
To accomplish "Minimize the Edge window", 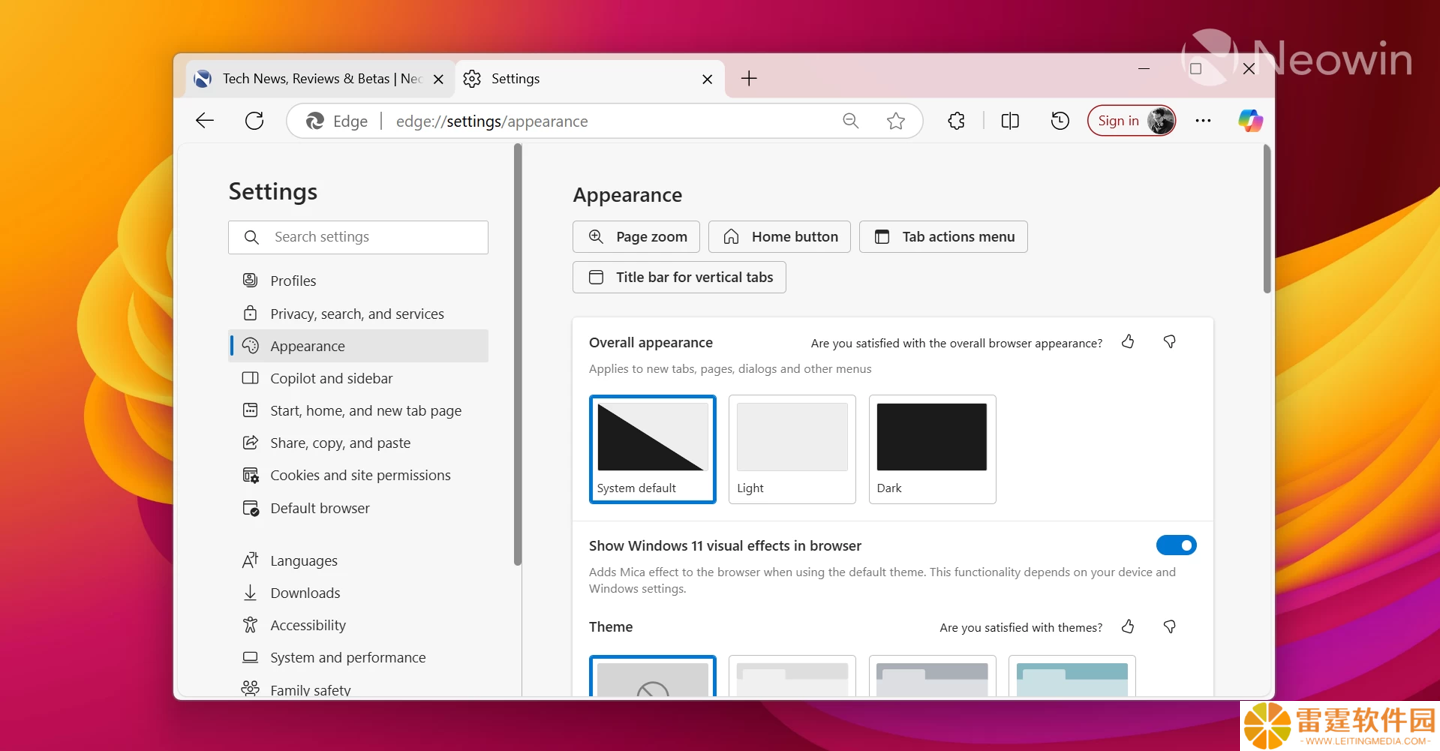I will coord(1144,69).
